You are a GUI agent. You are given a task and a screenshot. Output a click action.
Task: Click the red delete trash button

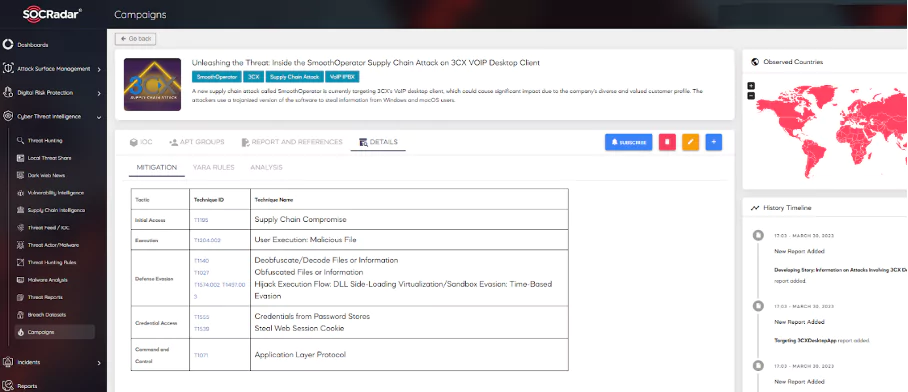point(667,142)
